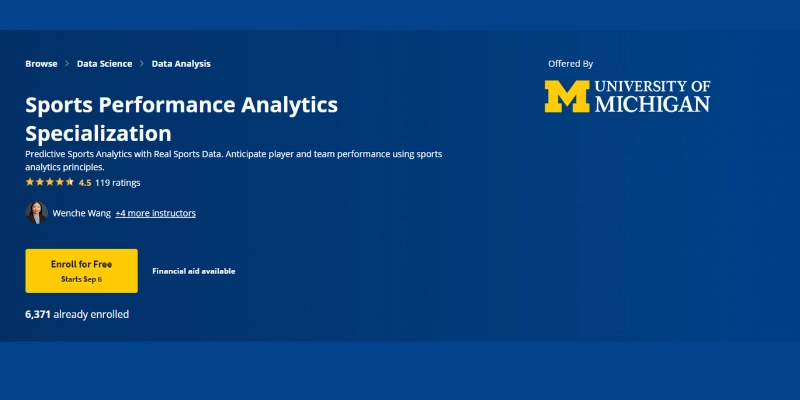Image resolution: width=800 pixels, height=400 pixels.
Task: Click the chevron after Browse
Action: pos(67,64)
